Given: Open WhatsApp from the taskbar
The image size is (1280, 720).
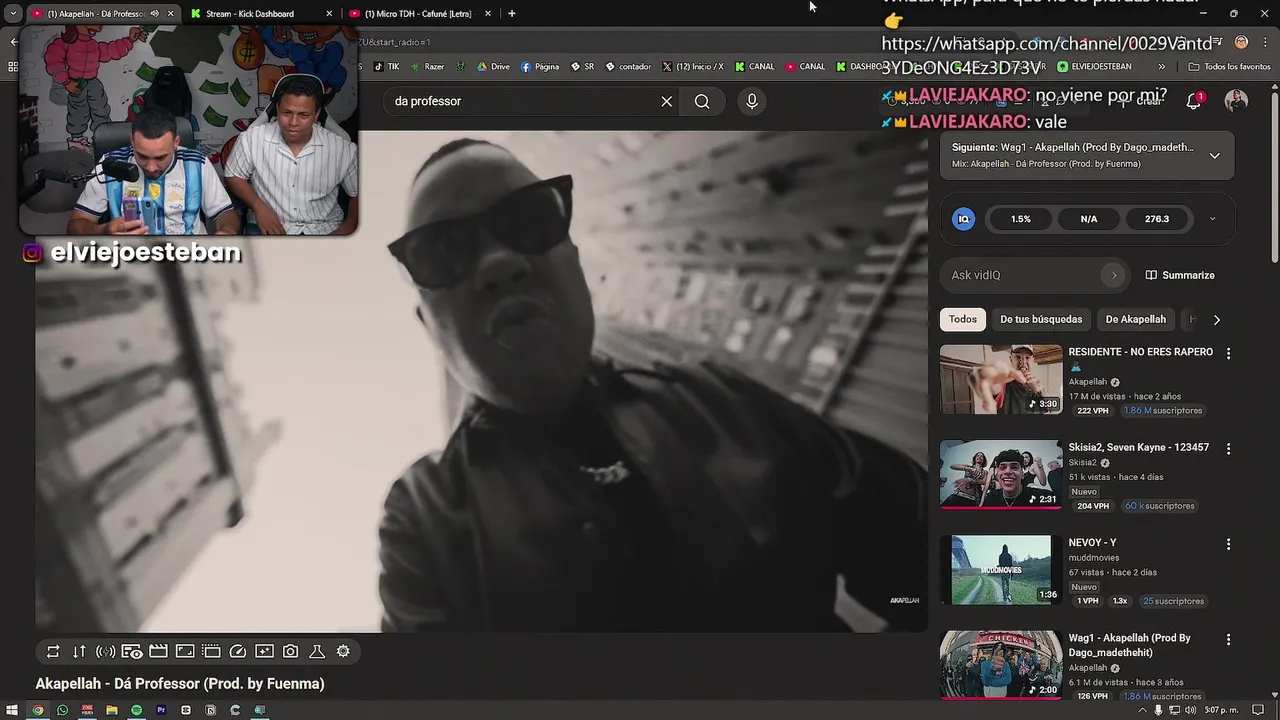Looking at the screenshot, I should [x=62, y=710].
